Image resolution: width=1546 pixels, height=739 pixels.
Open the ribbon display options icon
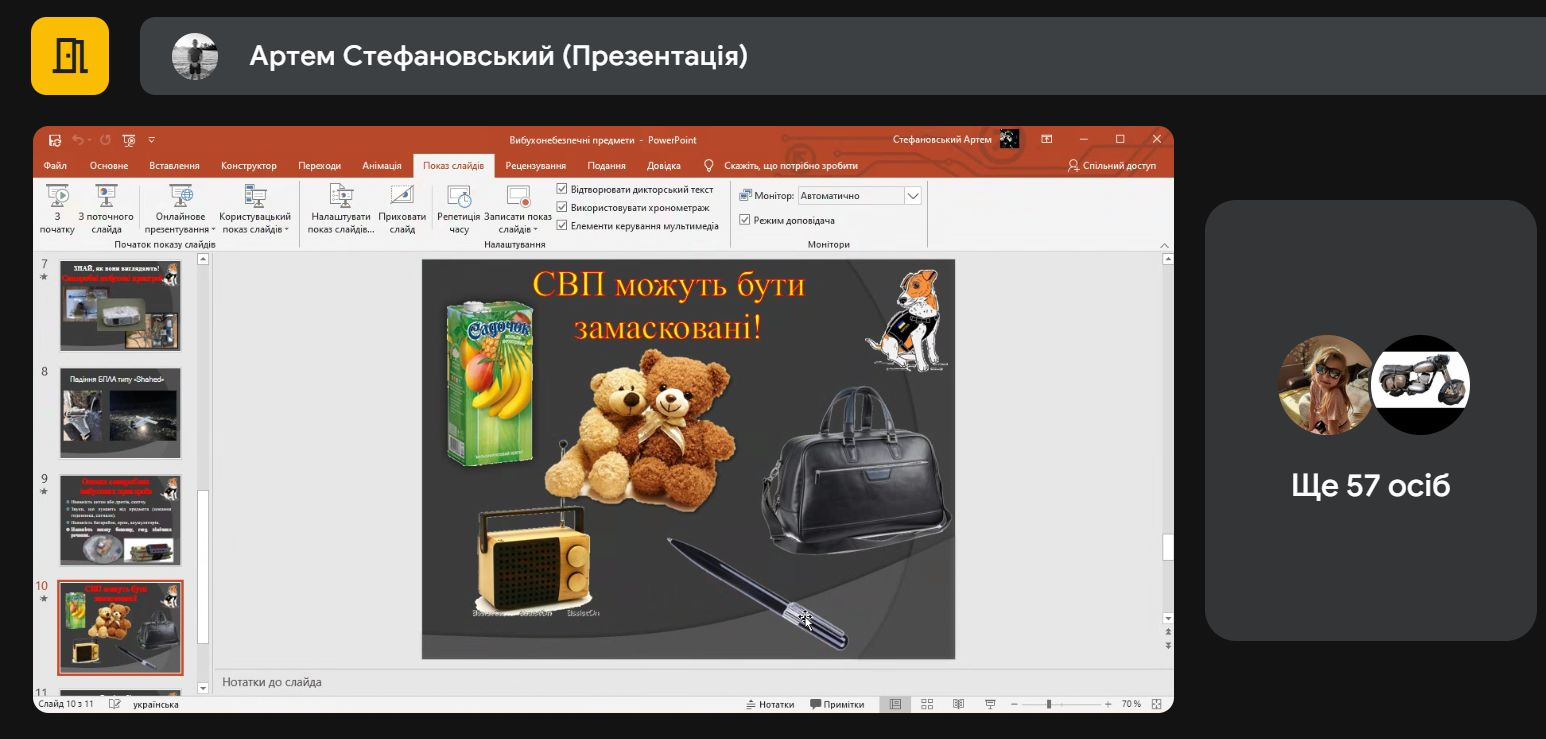(1046, 139)
